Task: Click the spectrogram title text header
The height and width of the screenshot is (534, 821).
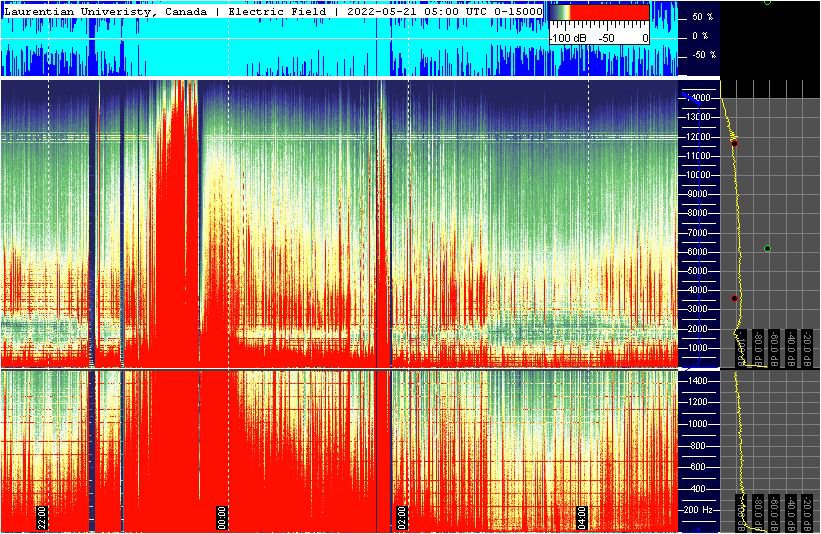Action: click(273, 12)
